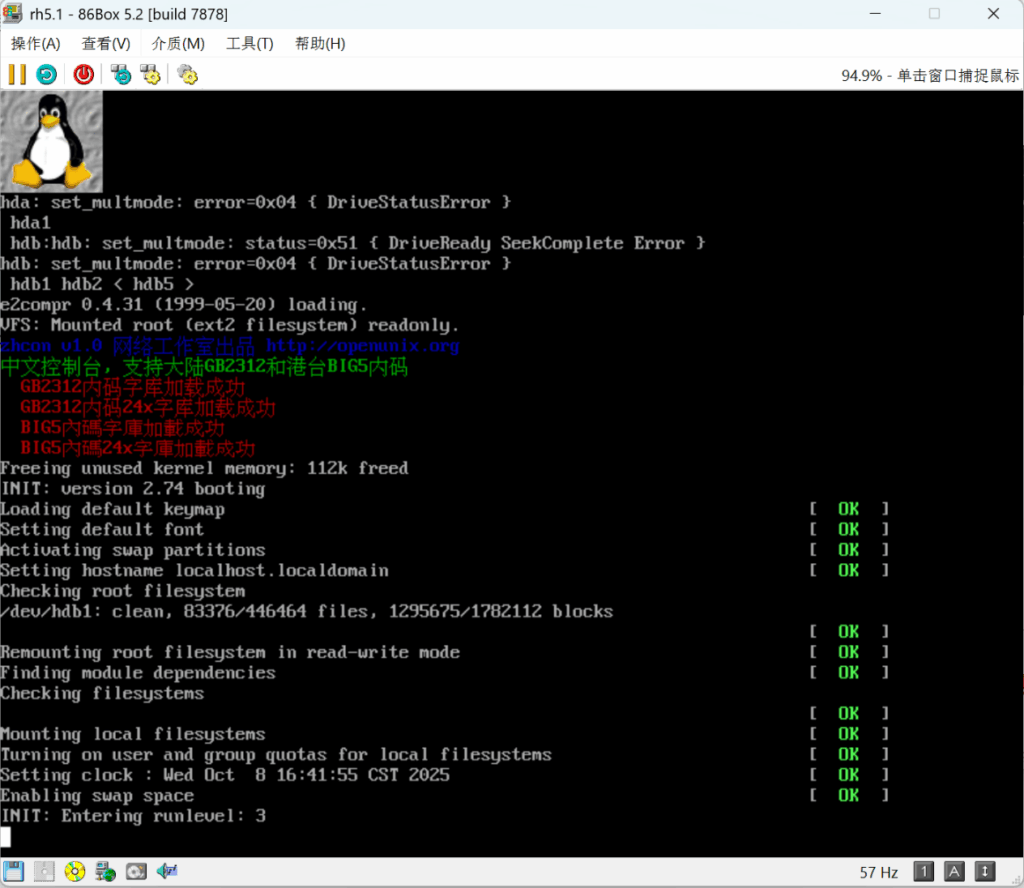The image size is (1024, 888).
Task: Expand the 工具(T) tools menu
Action: click(x=250, y=43)
